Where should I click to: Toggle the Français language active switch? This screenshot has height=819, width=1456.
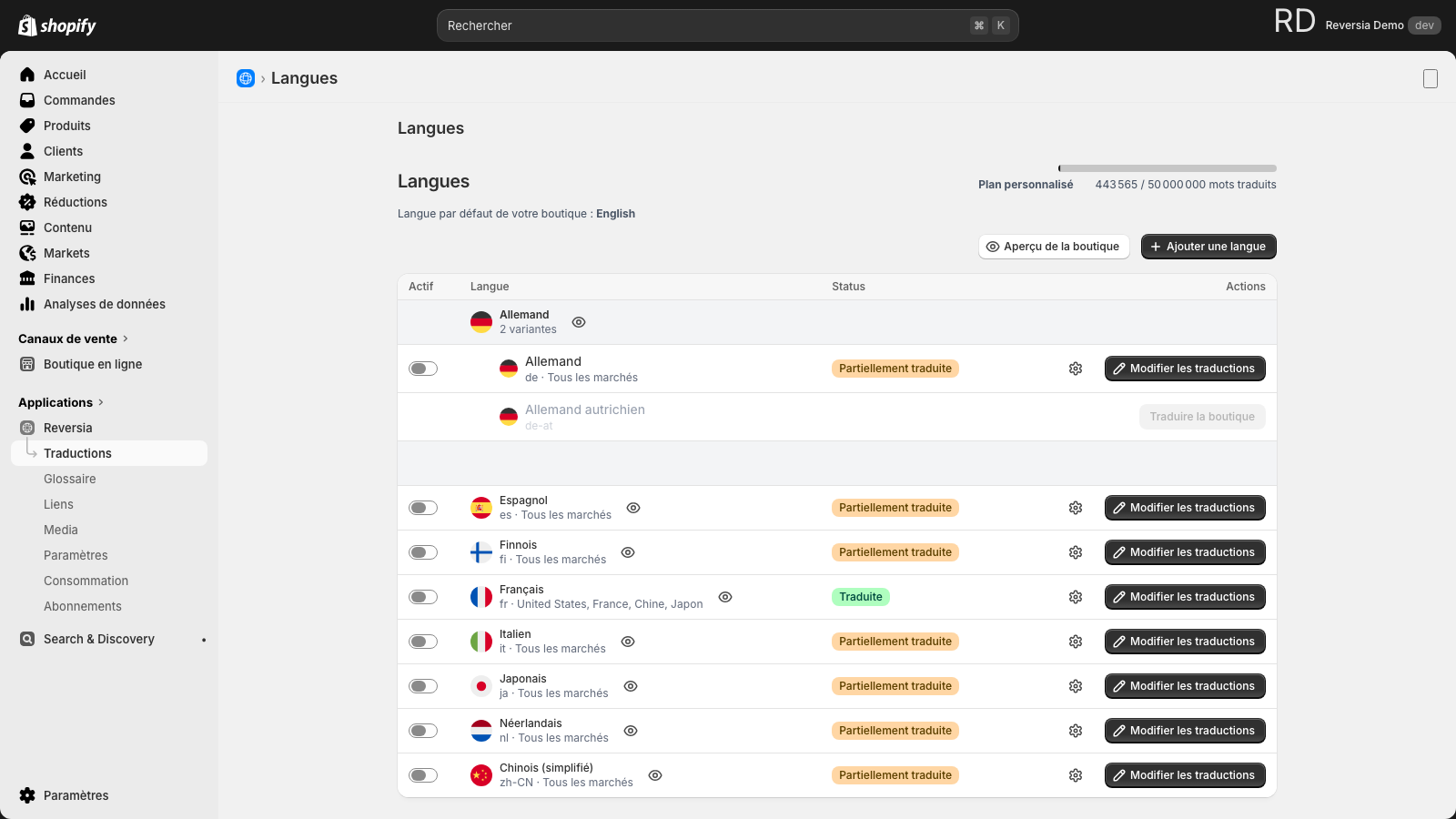pos(423,597)
